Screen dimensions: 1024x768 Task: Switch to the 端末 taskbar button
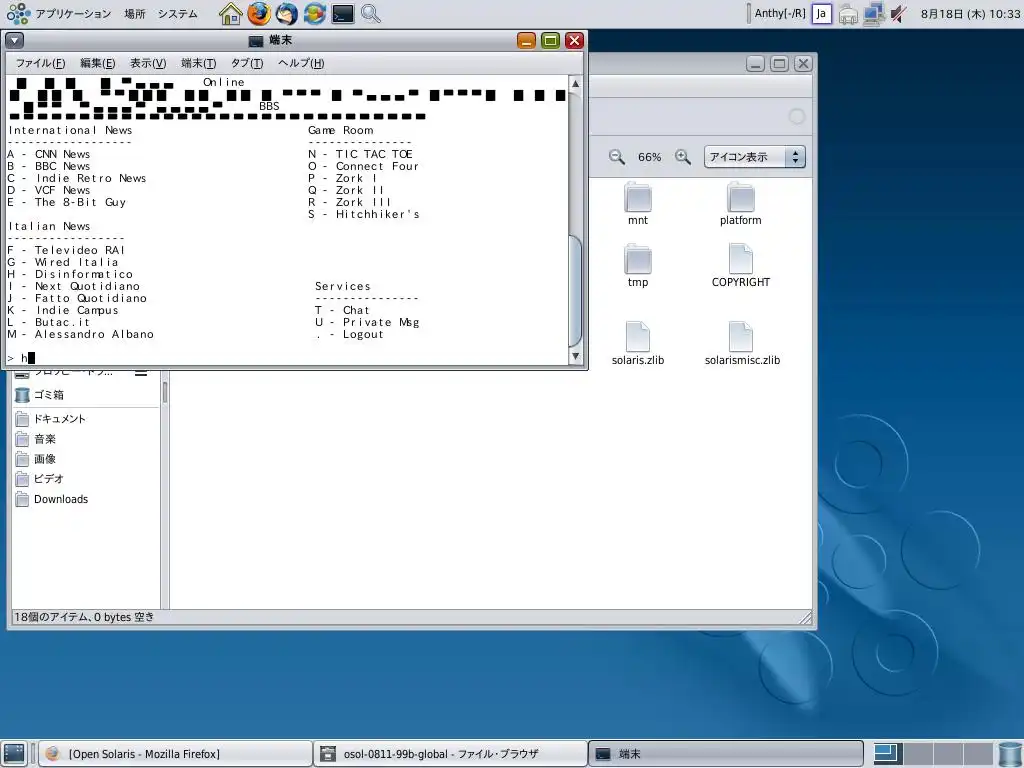click(x=726, y=754)
